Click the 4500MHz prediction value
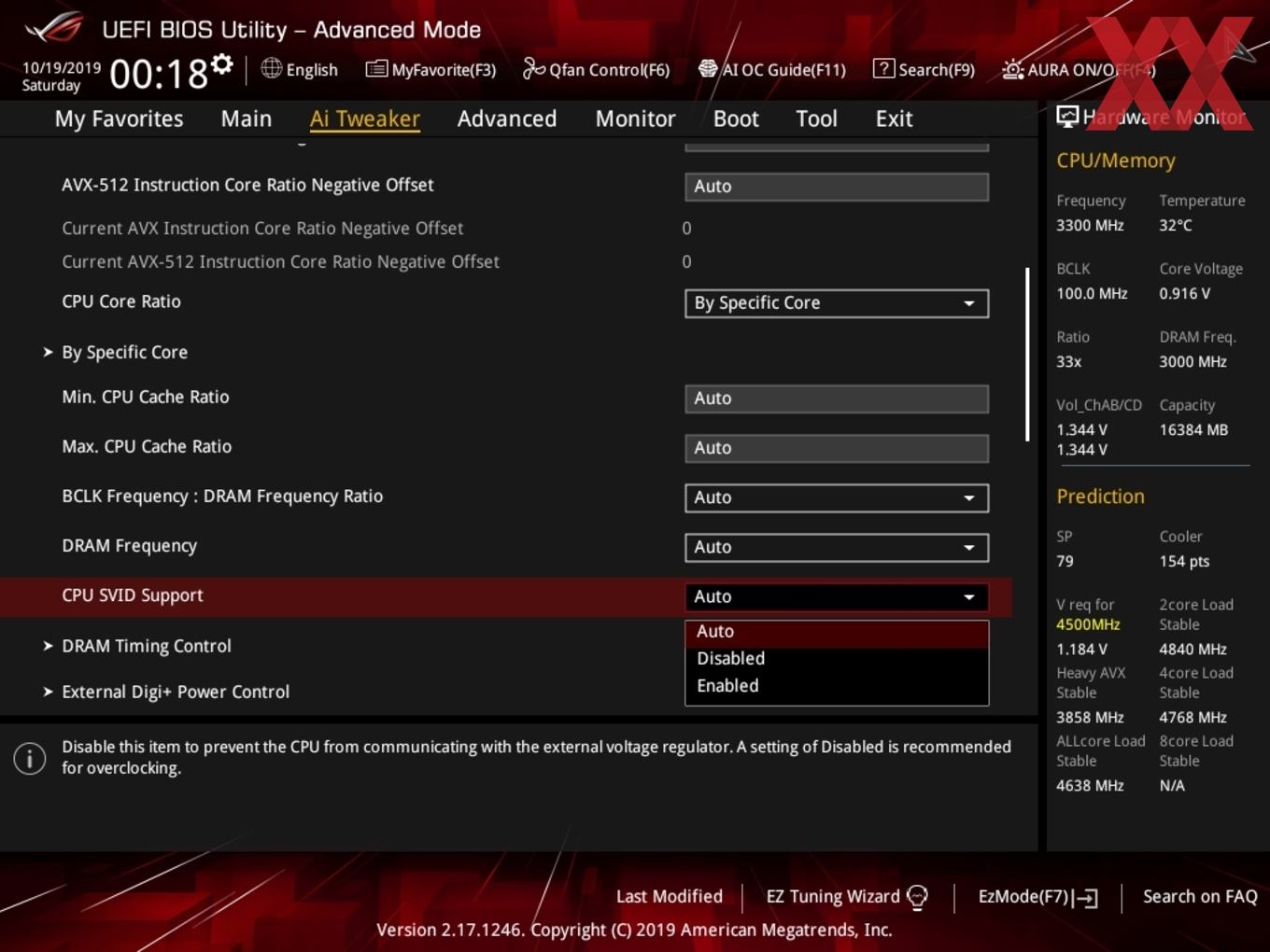The image size is (1270, 952). 1088,624
